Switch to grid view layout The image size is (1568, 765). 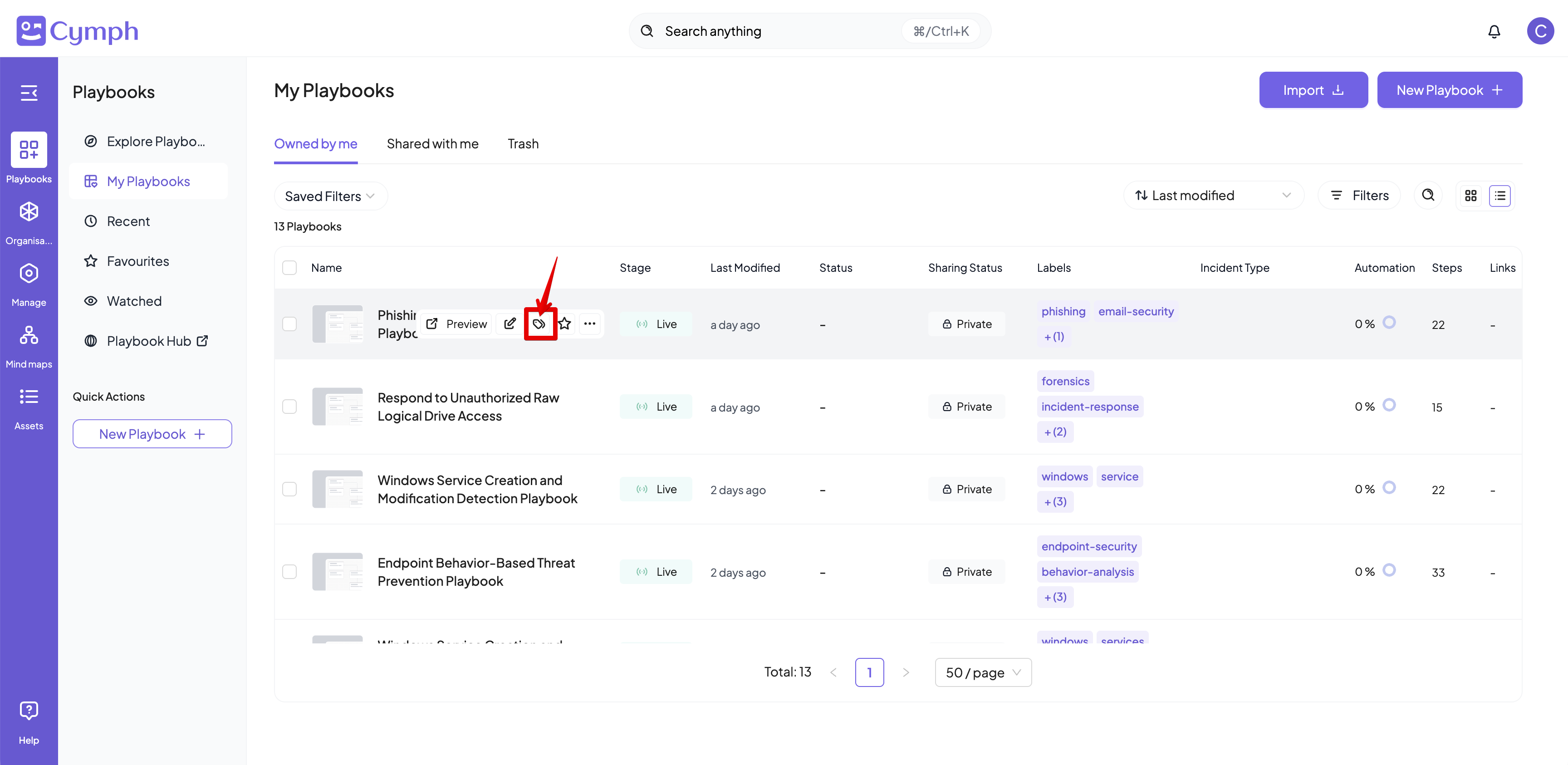1470,196
